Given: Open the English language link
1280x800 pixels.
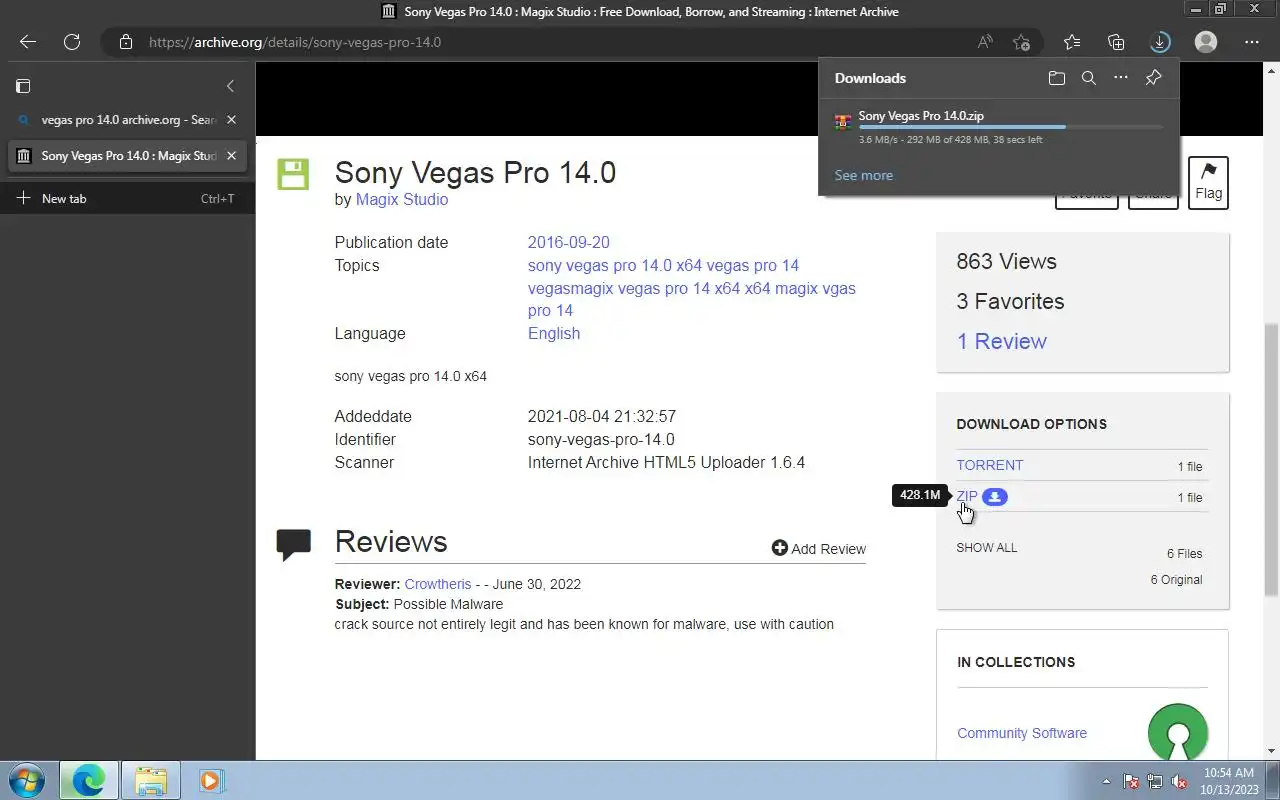Looking at the screenshot, I should coord(554,333).
